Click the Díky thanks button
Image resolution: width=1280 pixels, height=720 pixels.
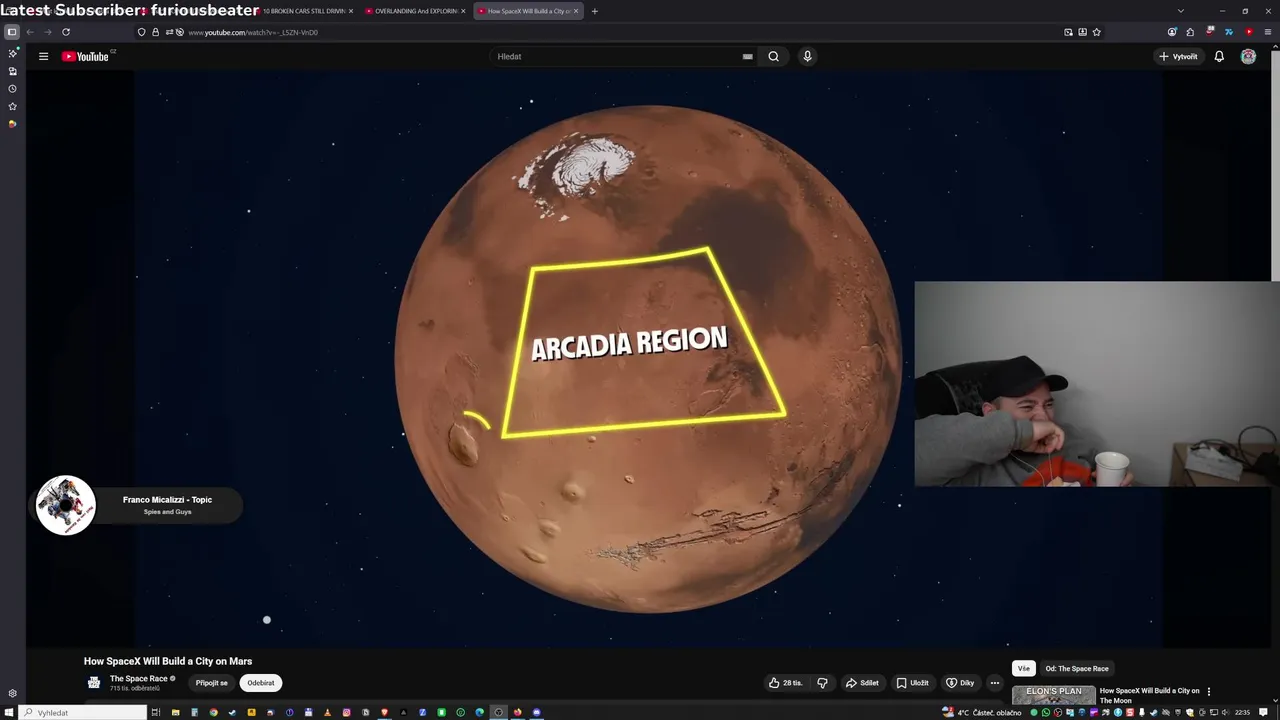tap(960, 683)
